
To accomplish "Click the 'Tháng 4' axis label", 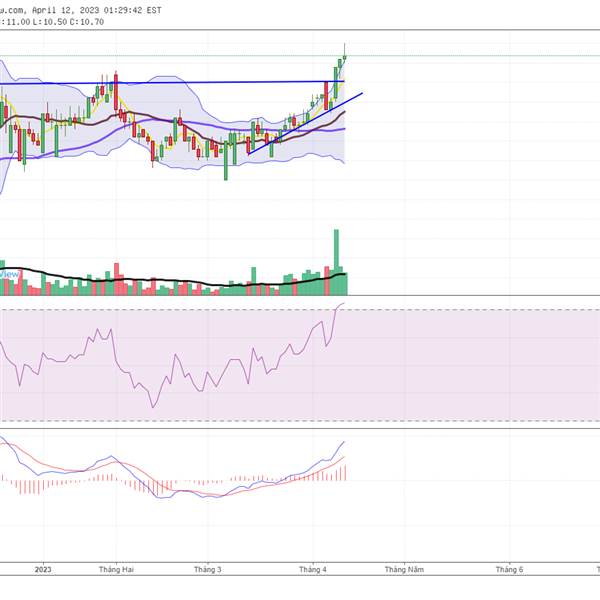I will 313,569.
